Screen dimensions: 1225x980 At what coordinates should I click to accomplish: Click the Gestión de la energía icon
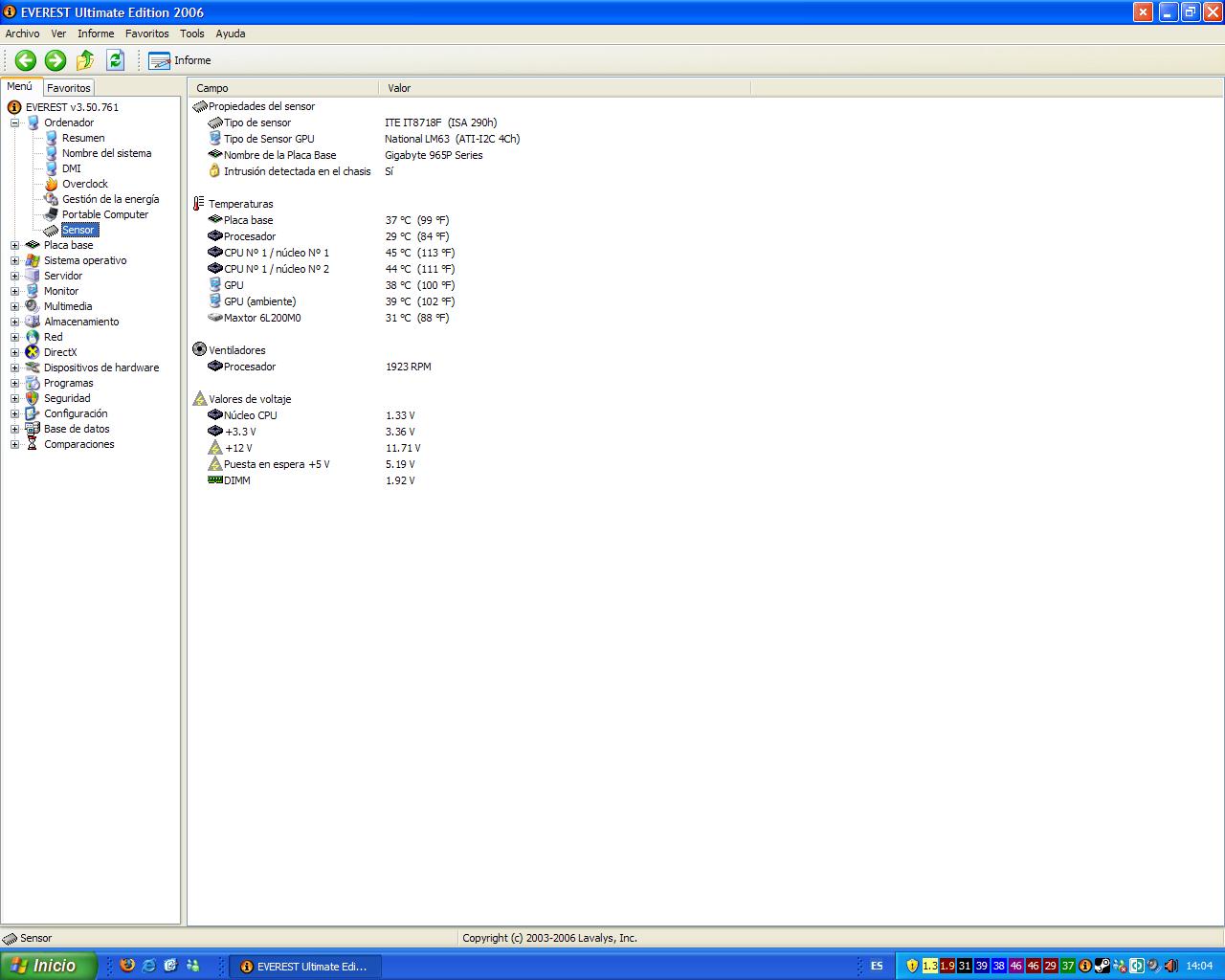(52, 199)
